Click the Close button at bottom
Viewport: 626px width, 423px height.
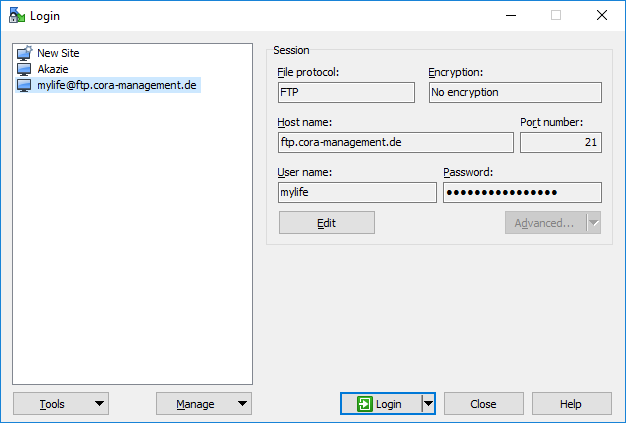pyautogui.click(x=483, y=404)
